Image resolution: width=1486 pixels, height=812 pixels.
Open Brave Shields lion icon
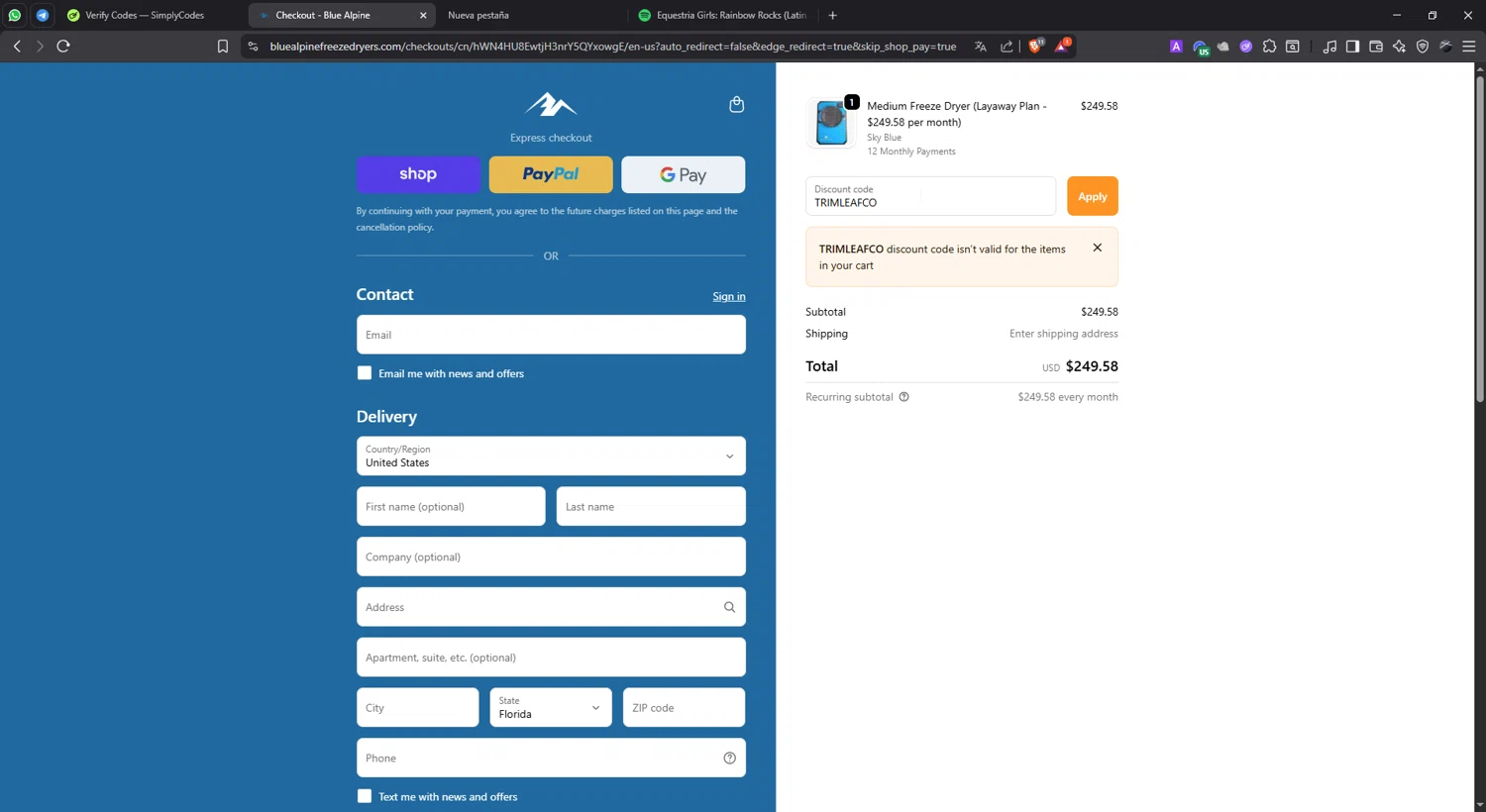(1035, 46)
